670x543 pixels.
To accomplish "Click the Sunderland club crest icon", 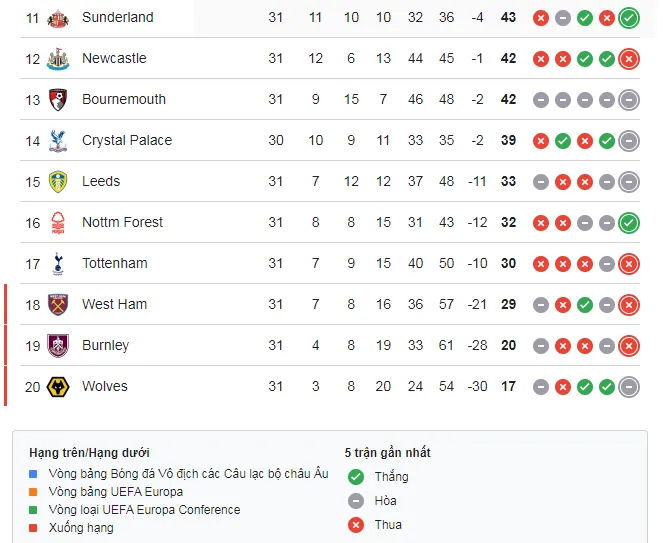I will coord(58,17).
